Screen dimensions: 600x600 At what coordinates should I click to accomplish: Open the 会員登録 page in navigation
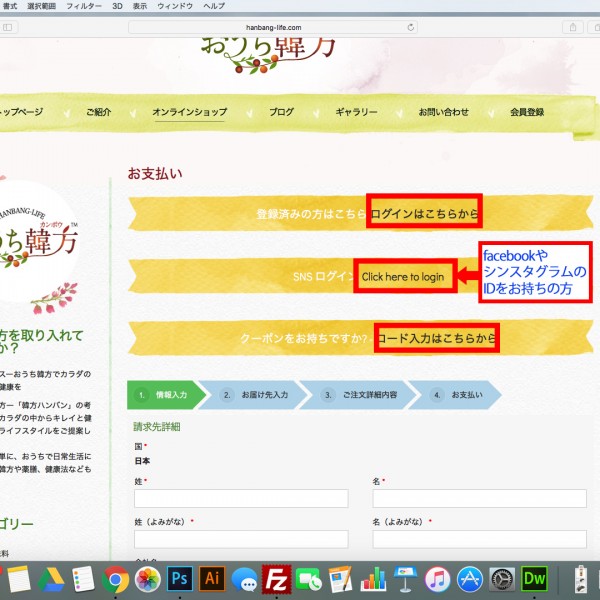click(x=526, y=112)
